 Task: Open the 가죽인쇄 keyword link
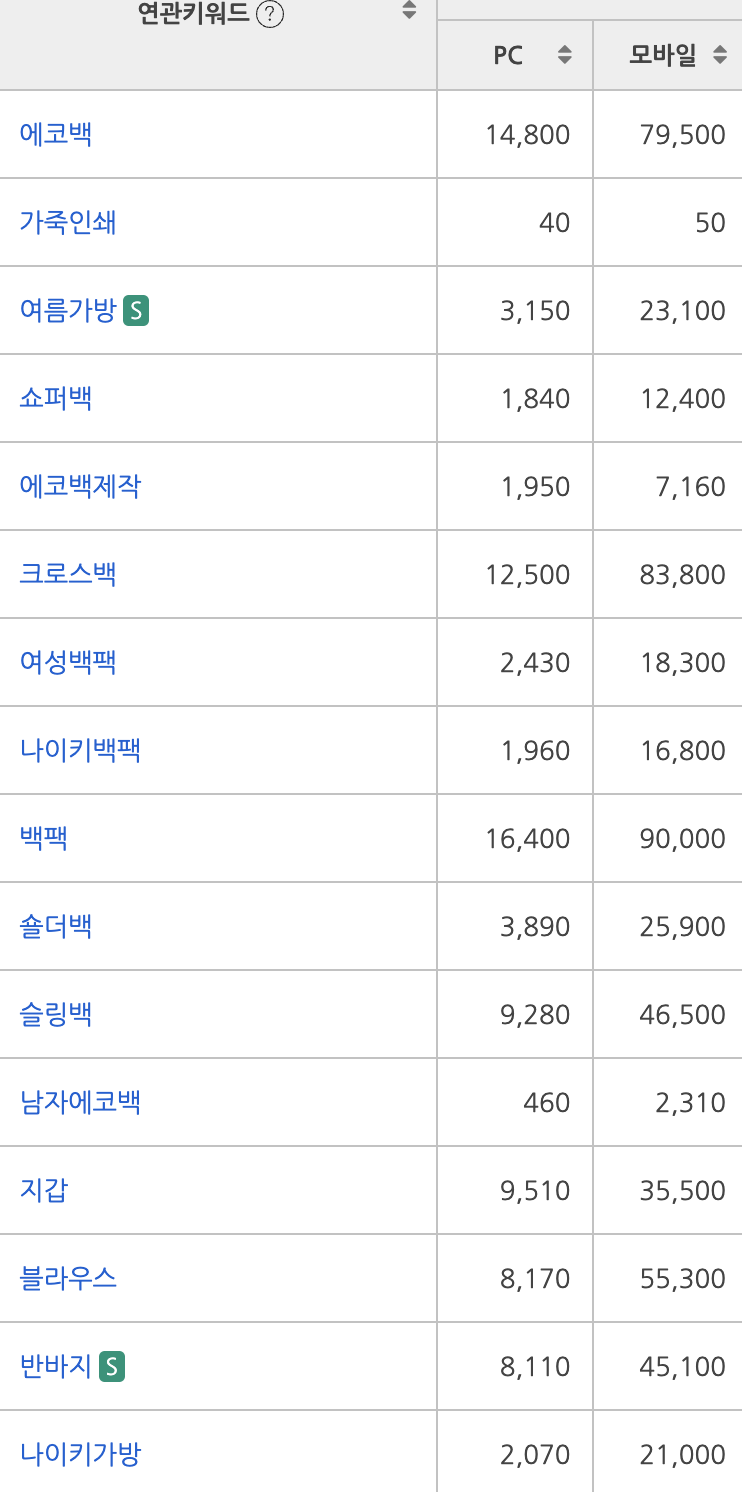point(68,222)
